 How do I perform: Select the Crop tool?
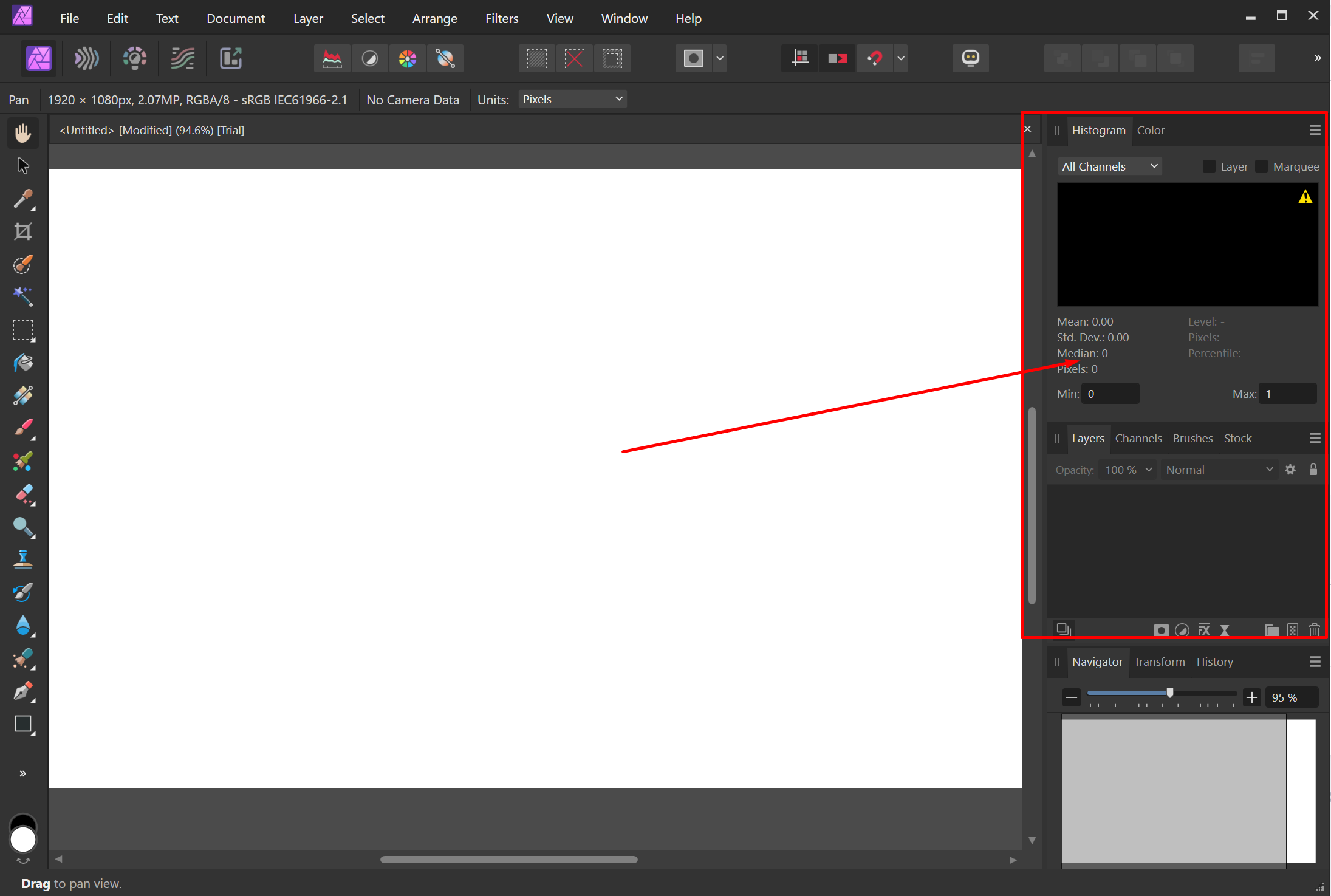[23, 231]
